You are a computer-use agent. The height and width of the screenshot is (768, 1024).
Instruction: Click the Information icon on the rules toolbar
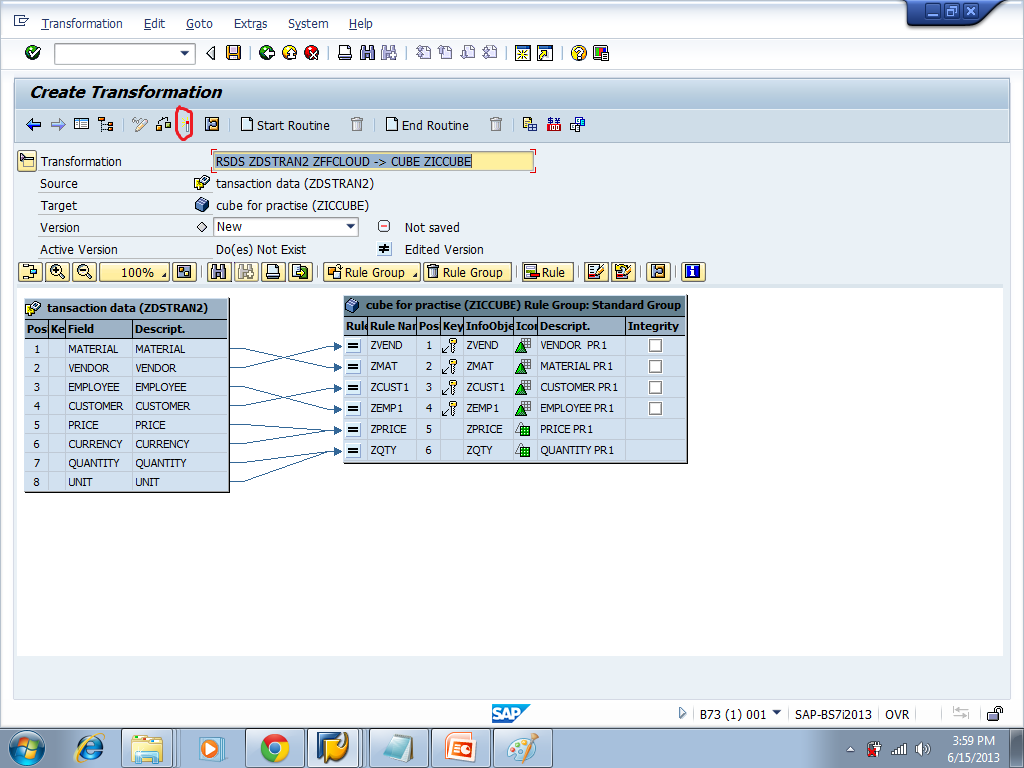[x=691, y=271]
